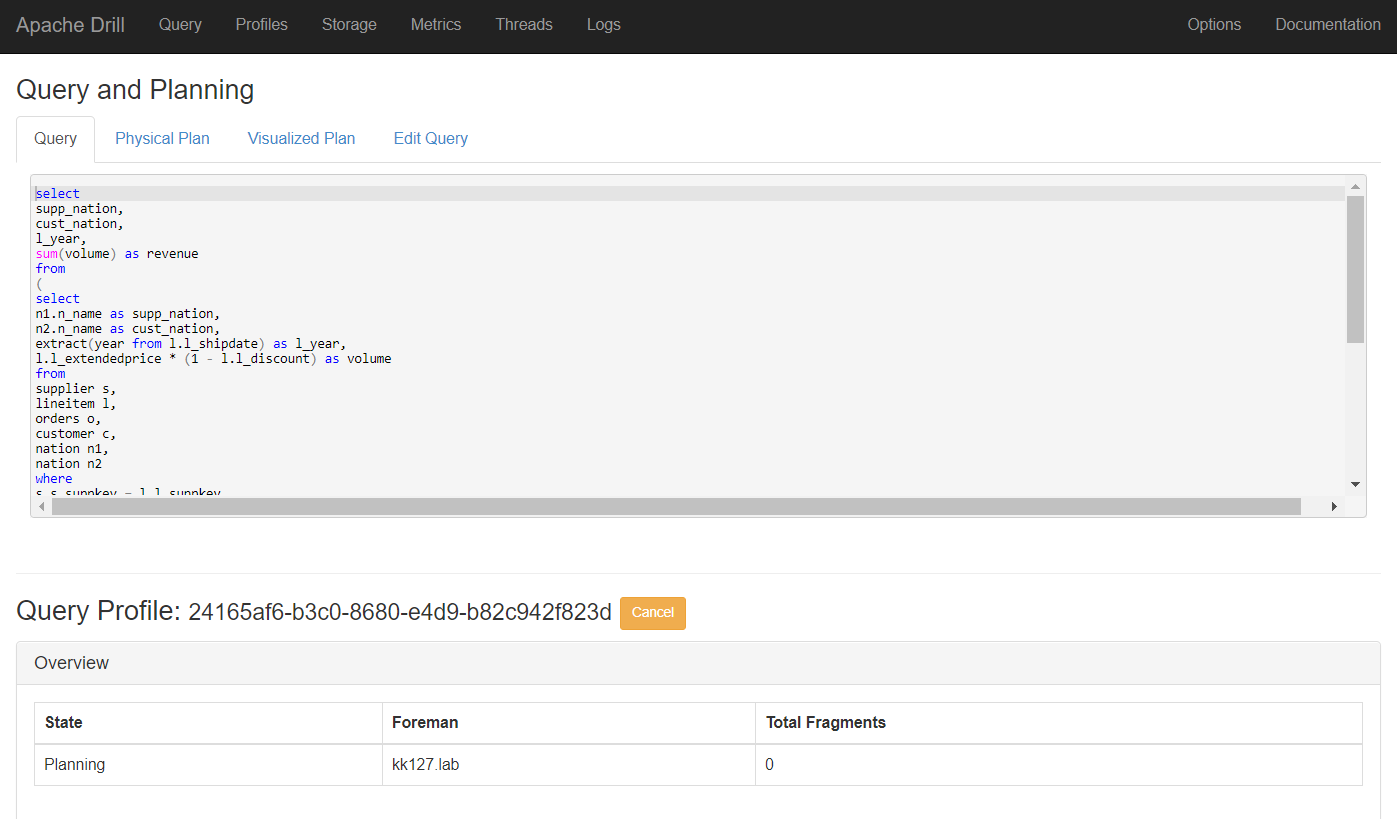Click the 'where' keyword line
The image size is (1397, 819).
point(54,479)
